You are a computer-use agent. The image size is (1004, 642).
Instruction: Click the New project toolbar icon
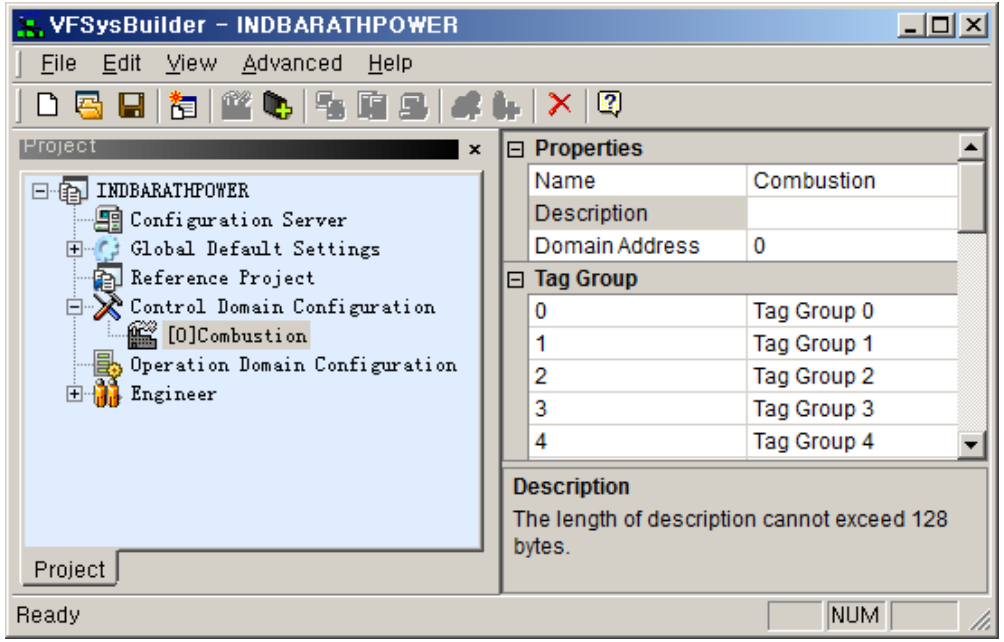(47, 104)
